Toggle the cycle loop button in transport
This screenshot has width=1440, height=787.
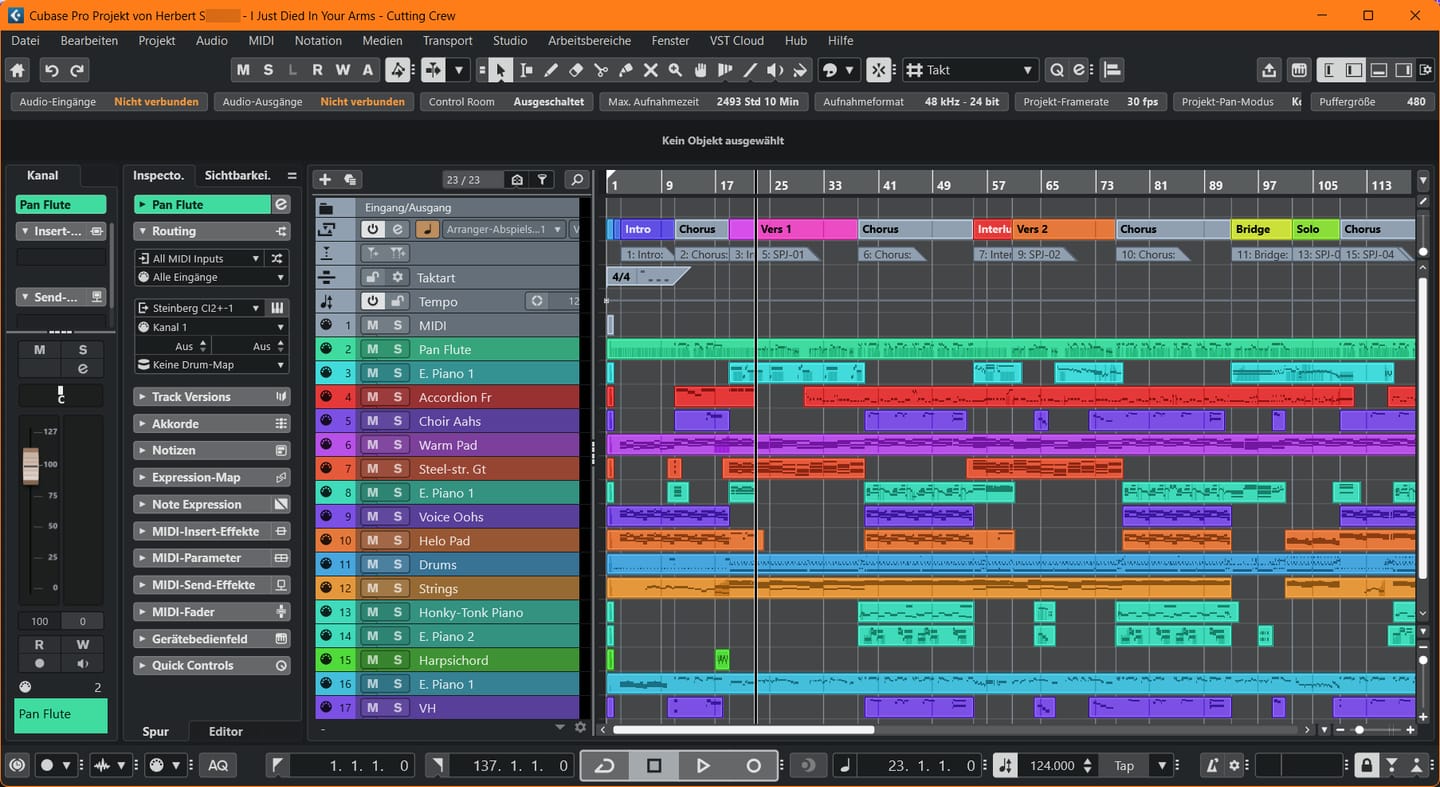(605, 766)
